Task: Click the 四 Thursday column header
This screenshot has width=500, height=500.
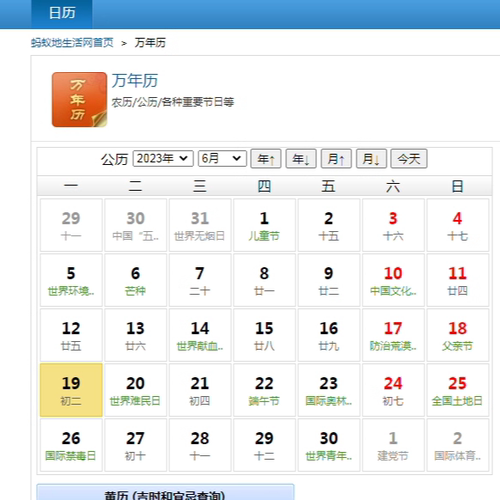Action: point(264,186)
